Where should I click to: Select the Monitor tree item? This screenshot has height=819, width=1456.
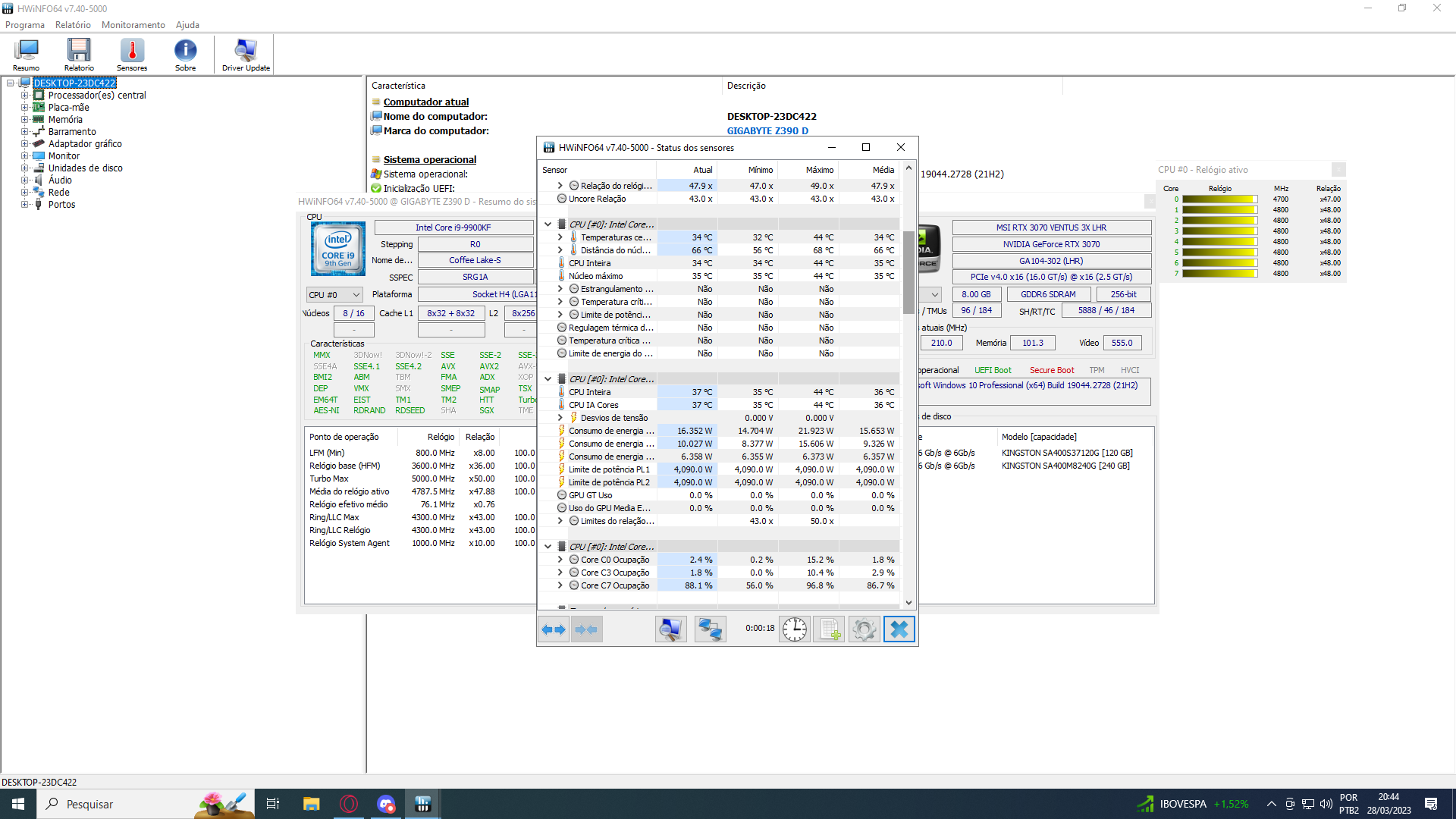(x=64, y=156)
